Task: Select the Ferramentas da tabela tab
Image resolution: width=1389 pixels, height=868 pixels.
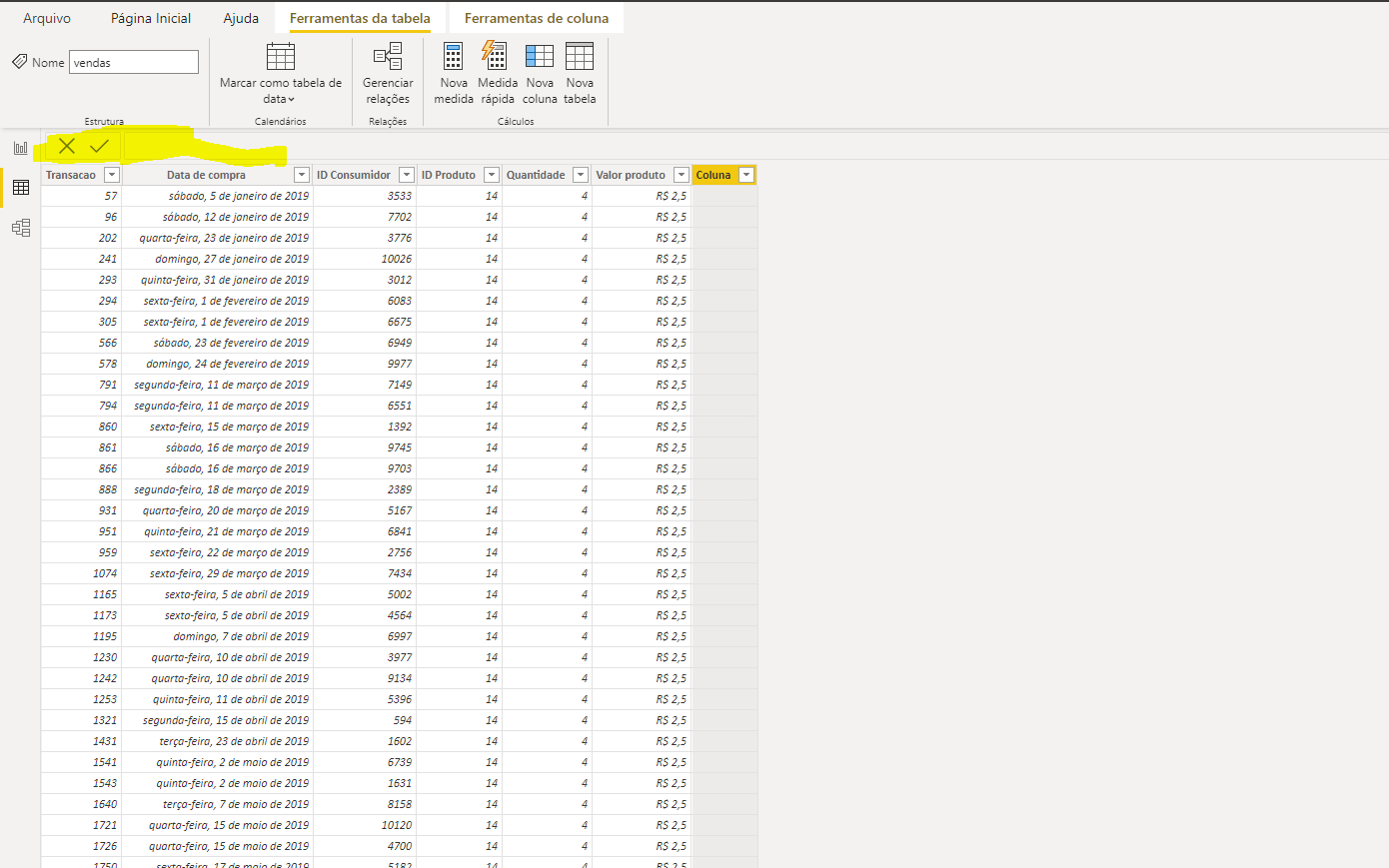Action: click(x=360, y=18)
